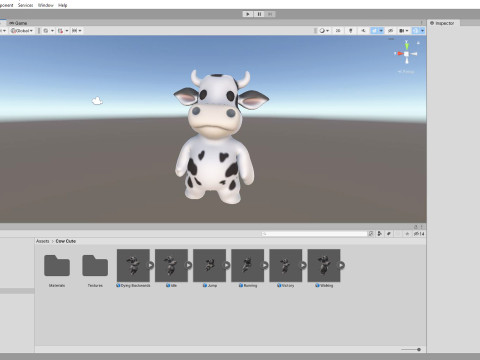Open the Global handle rotation dropdown
480x360 pixels.
click(x=22, y=30)
